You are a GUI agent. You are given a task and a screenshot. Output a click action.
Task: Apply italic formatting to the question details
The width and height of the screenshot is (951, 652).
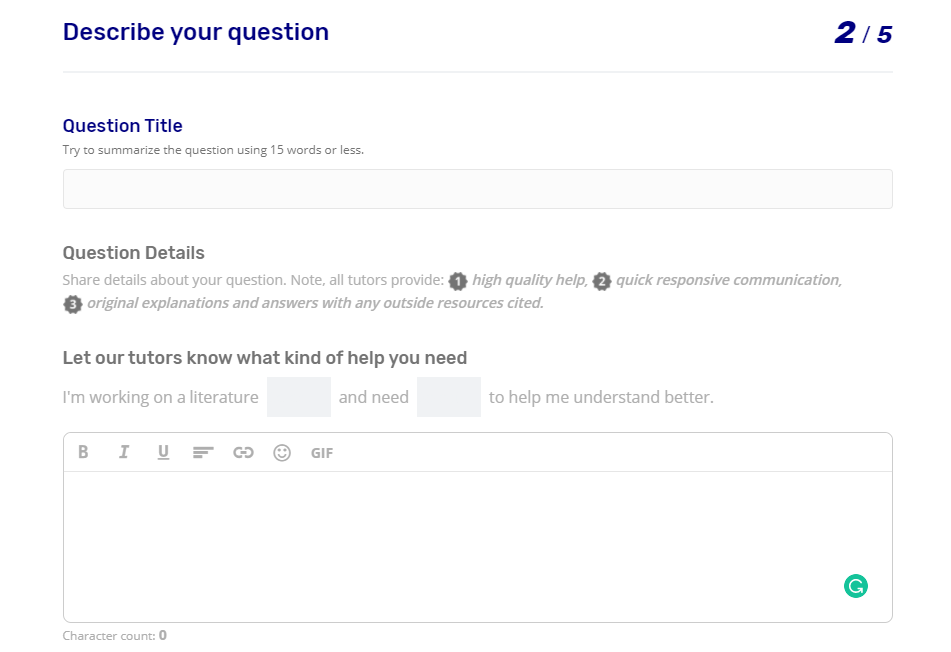pos(124,452)
